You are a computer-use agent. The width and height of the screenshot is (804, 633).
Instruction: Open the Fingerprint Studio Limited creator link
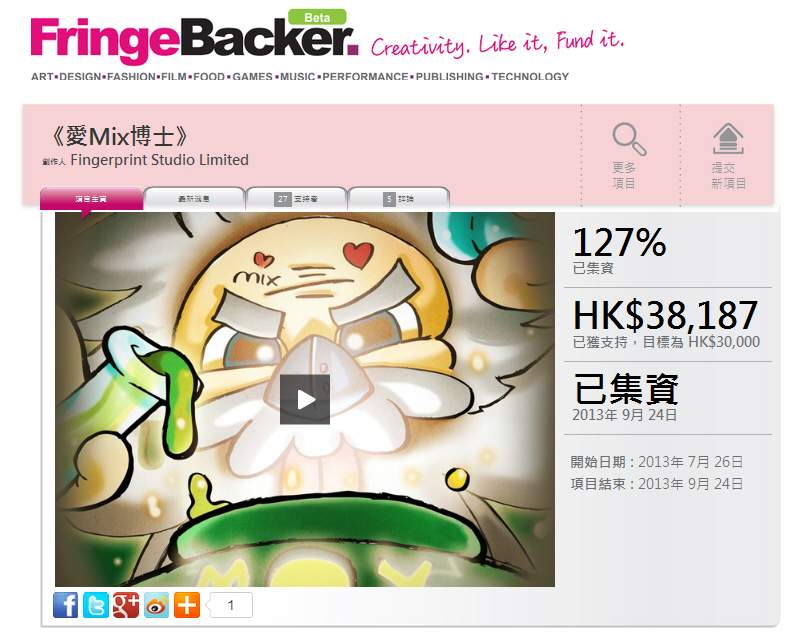159,160
